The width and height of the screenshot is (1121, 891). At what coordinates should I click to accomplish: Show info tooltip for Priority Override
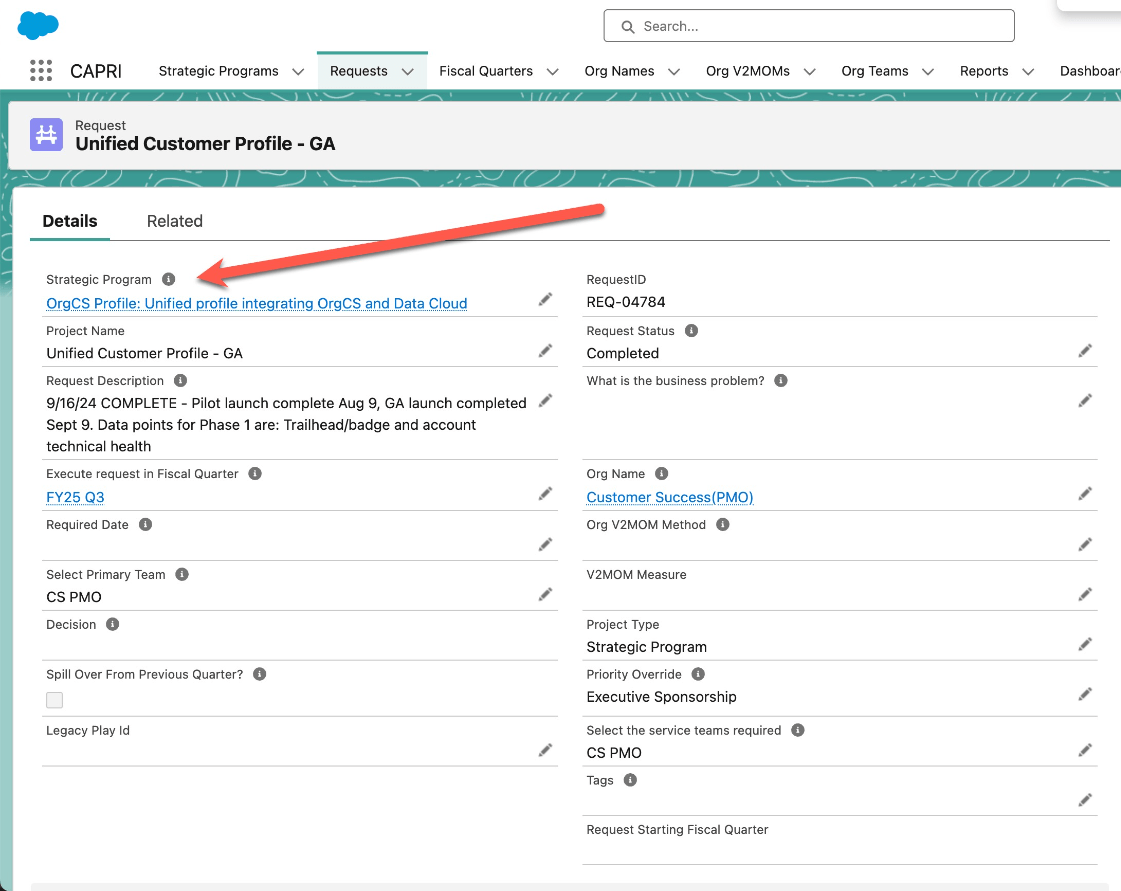point(698,674)
